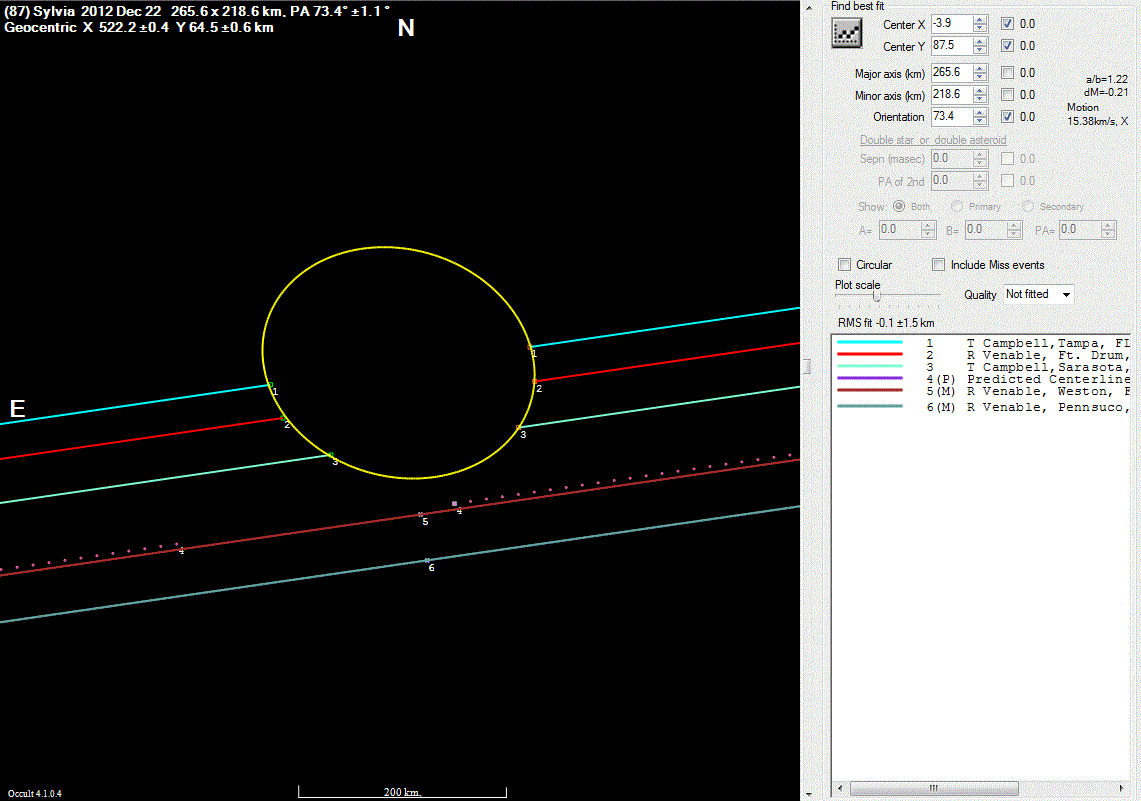
Task: Select observer row 2 R Venable, Ft. Drum
Action: coord(982,355)
